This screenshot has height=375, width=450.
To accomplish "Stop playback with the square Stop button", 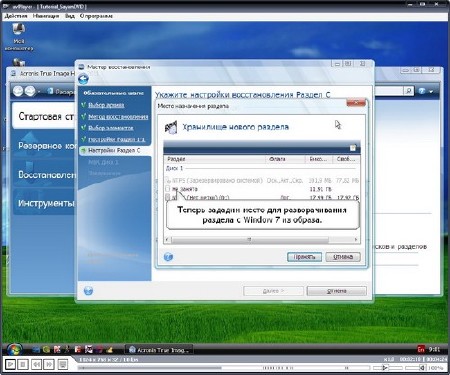I will click(x=23, y=364).
